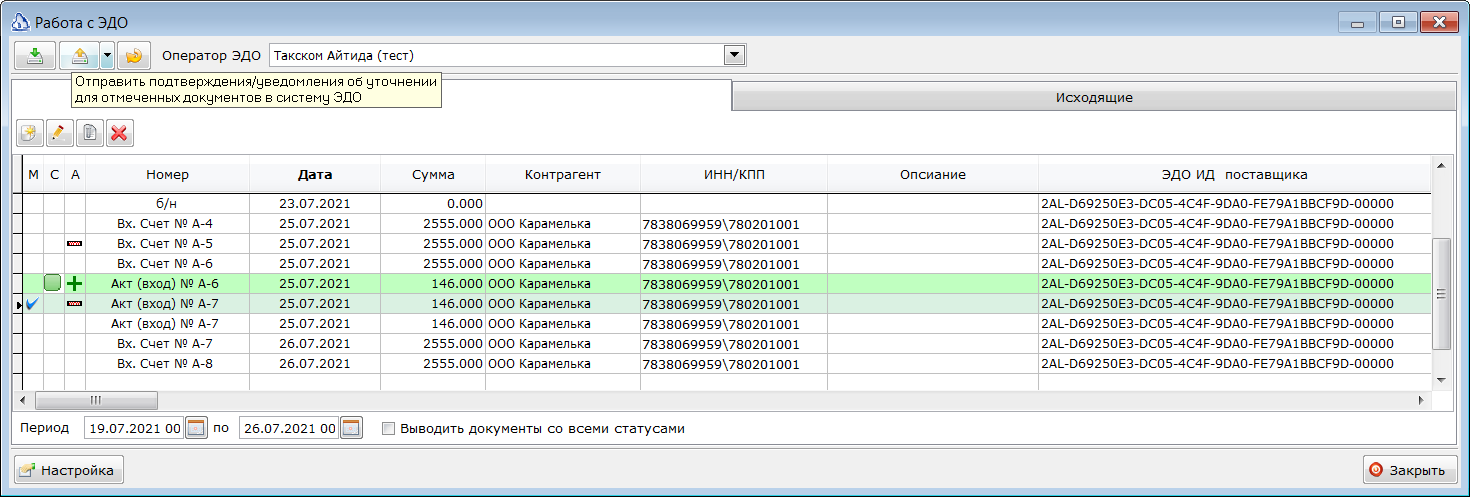The image size is (1470, 497).
Task: Click the 0.000 sum cell
Action: point(433,203)
